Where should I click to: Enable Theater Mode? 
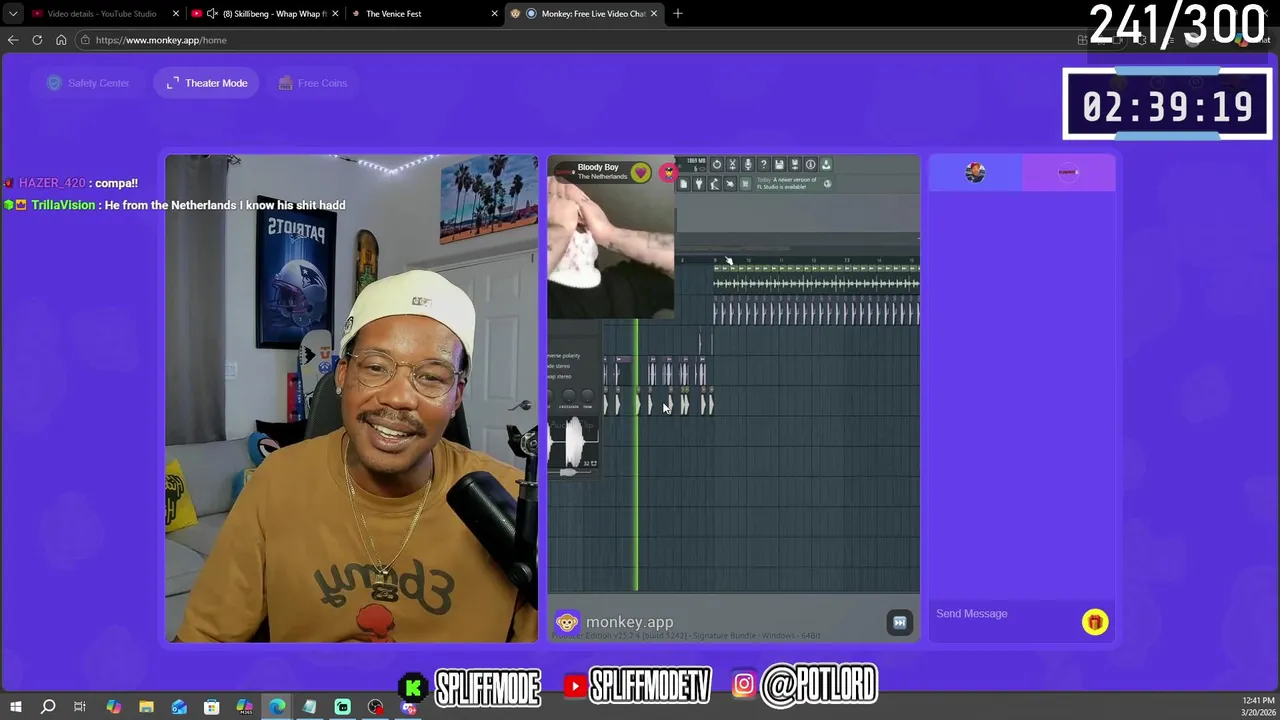(x=206, y=83)
